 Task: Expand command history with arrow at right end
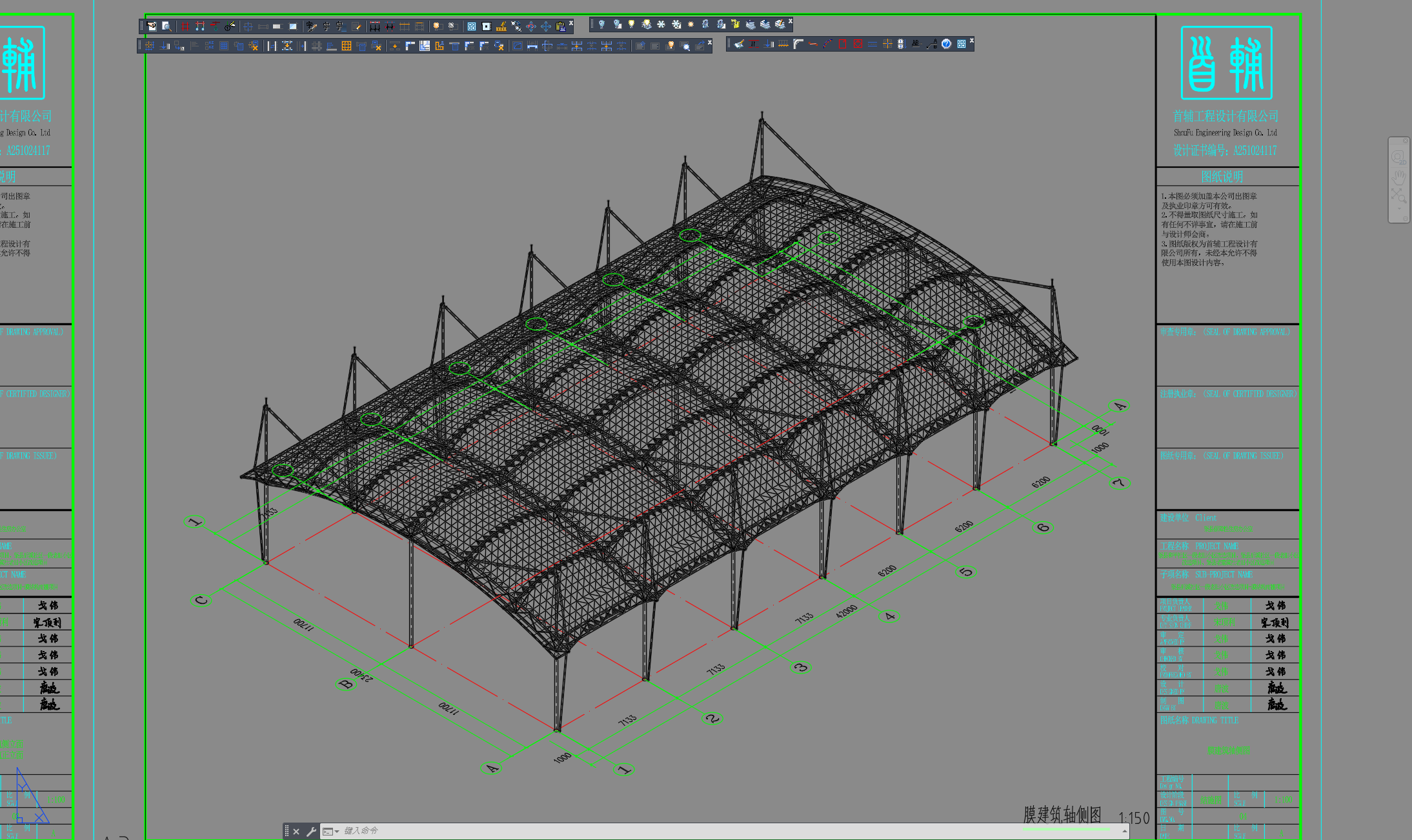tap(1125, 832)
